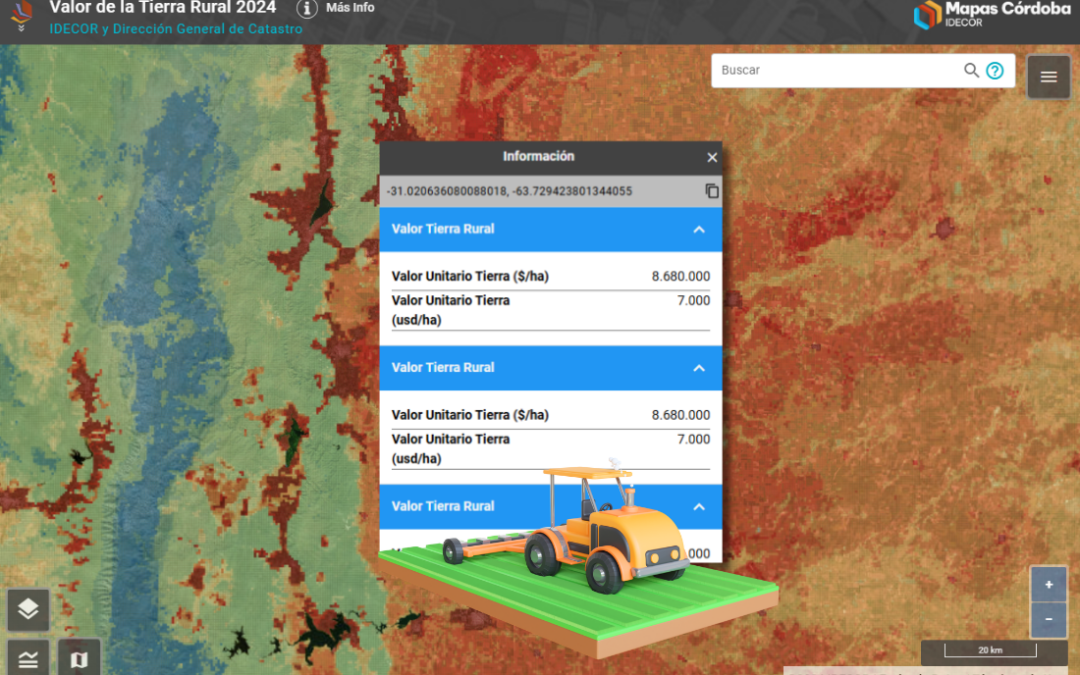Open the legend icon at bottom left
This screenshot has width=1080, height=675.
[28, 658]
